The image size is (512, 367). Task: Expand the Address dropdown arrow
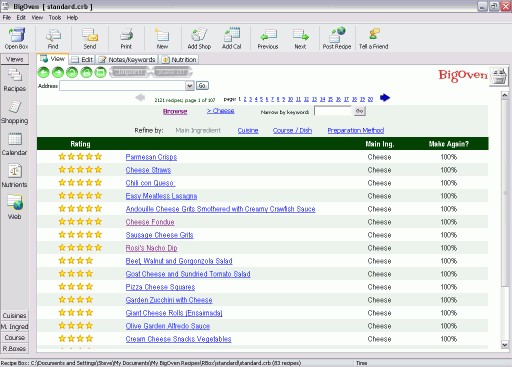pos(190,86)
